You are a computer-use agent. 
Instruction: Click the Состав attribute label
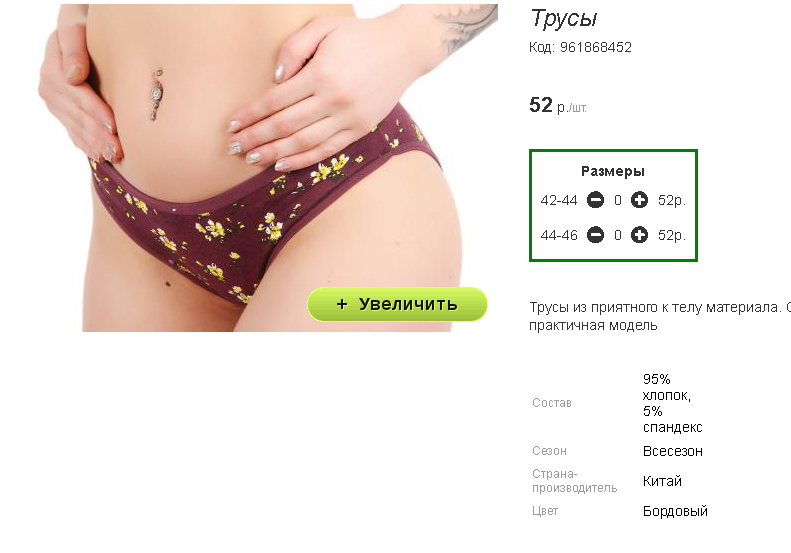click(552, 403)
